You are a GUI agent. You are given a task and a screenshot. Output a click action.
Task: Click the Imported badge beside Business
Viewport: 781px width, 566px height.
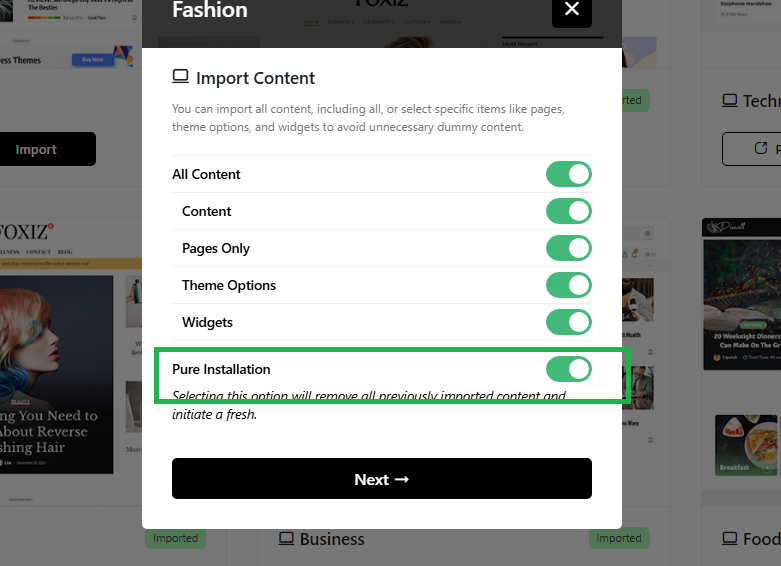click(619, 538)
